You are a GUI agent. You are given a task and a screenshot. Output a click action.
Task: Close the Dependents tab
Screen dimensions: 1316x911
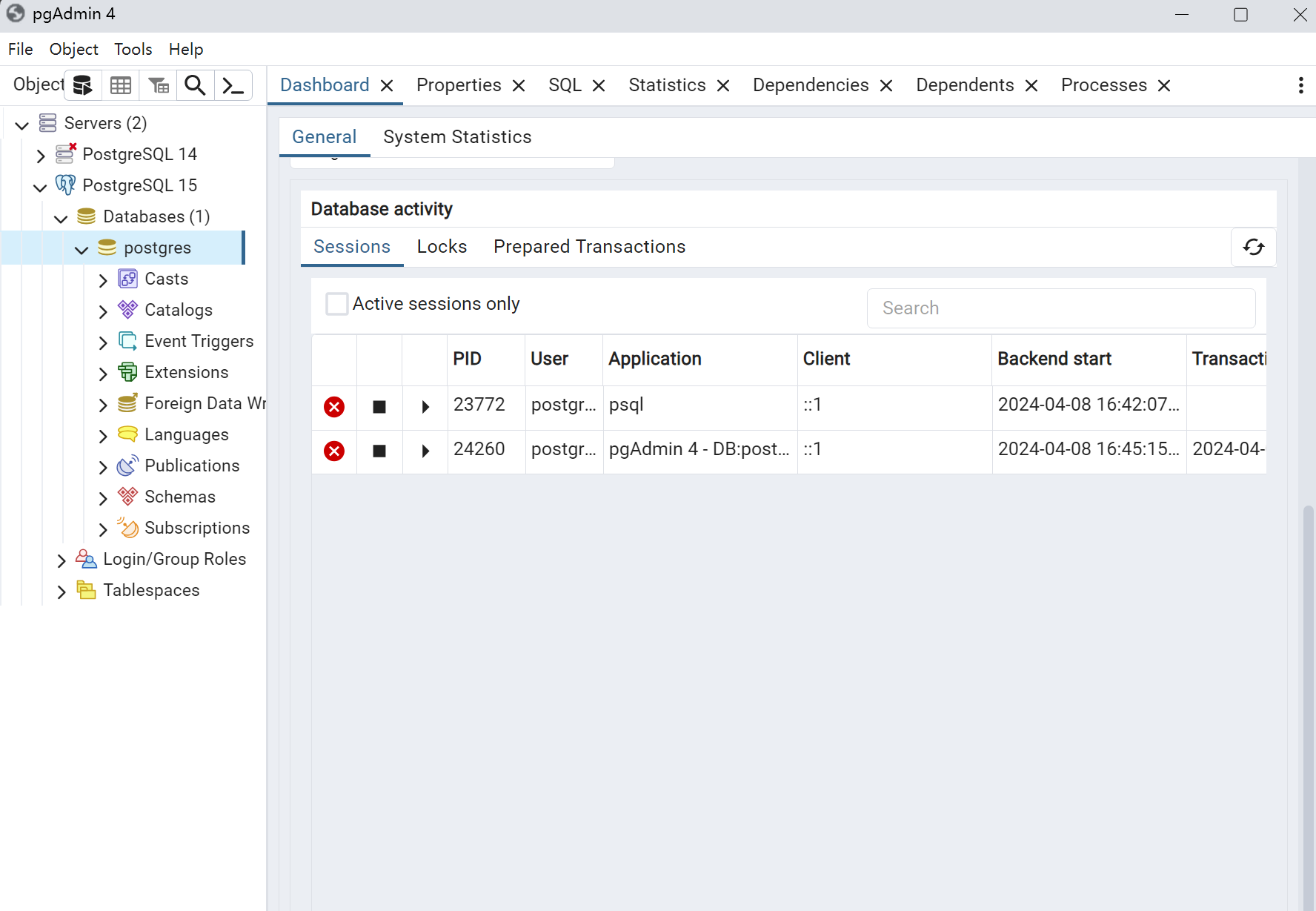(1031, 86)
